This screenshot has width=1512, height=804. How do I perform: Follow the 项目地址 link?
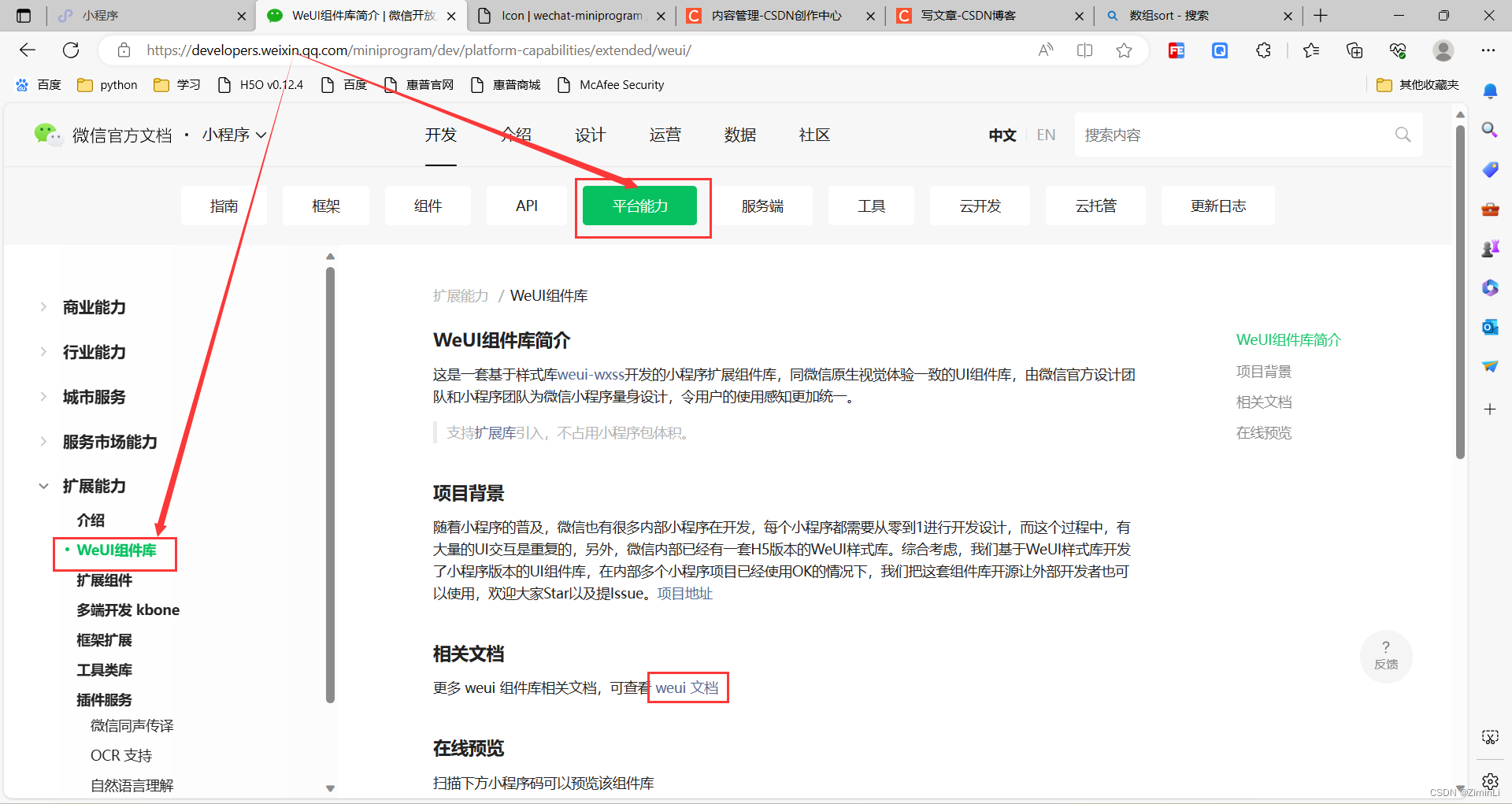click(x=685, y=593)
